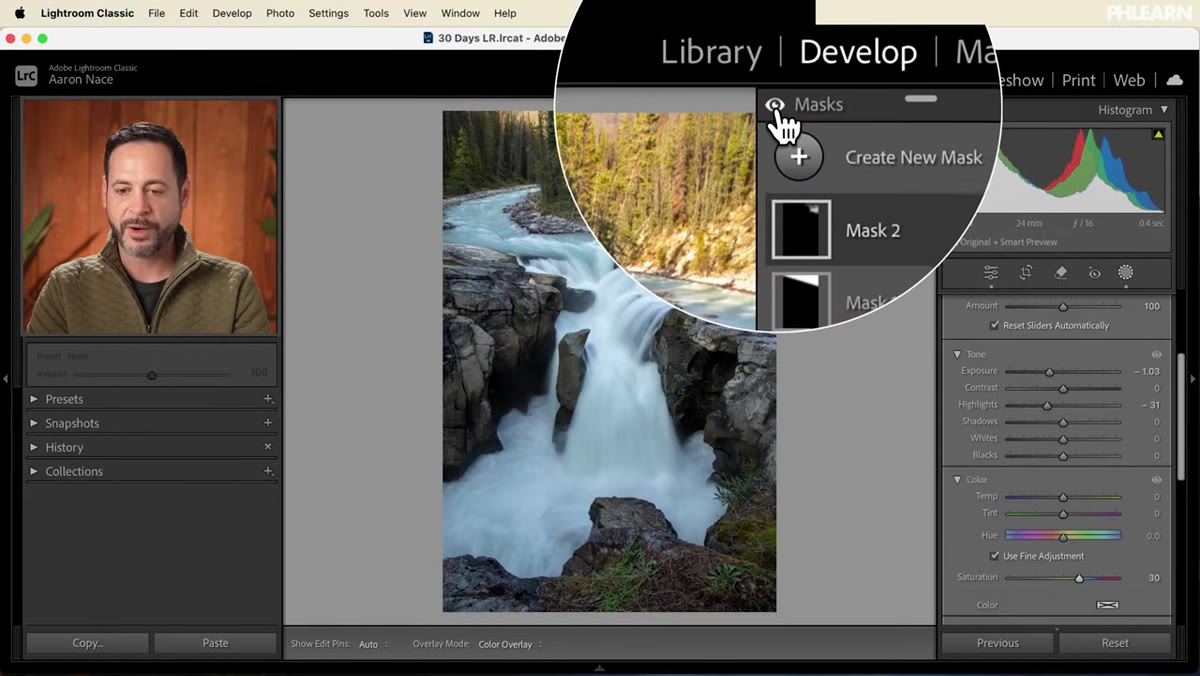
Task: Select the Crop overlay tool
Action: tap(1026, 272)
